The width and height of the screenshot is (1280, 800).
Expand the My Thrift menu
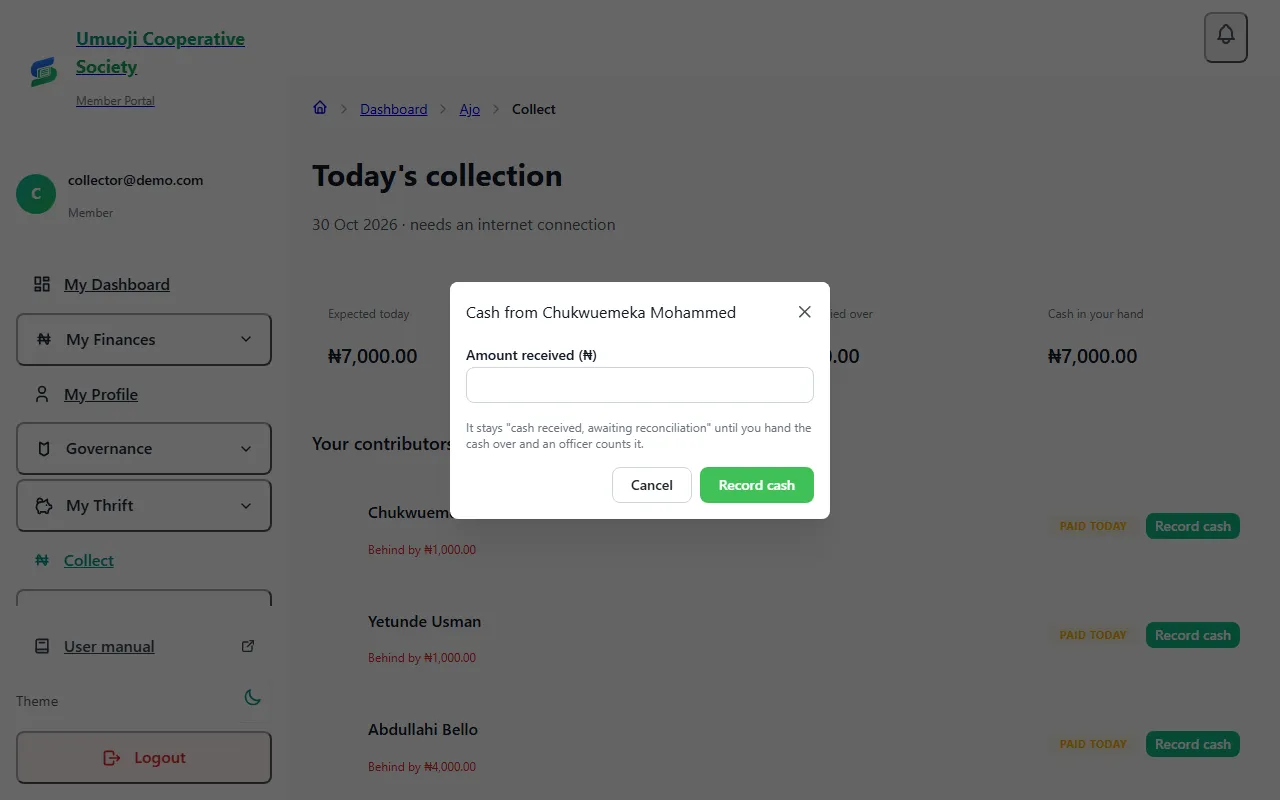(x=144, y=505)
